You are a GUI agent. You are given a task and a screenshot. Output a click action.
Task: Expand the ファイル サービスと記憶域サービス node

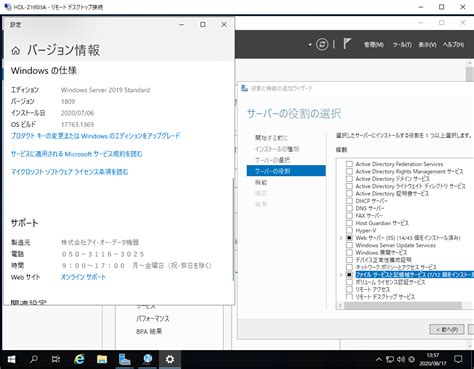[x=341, y=275]
